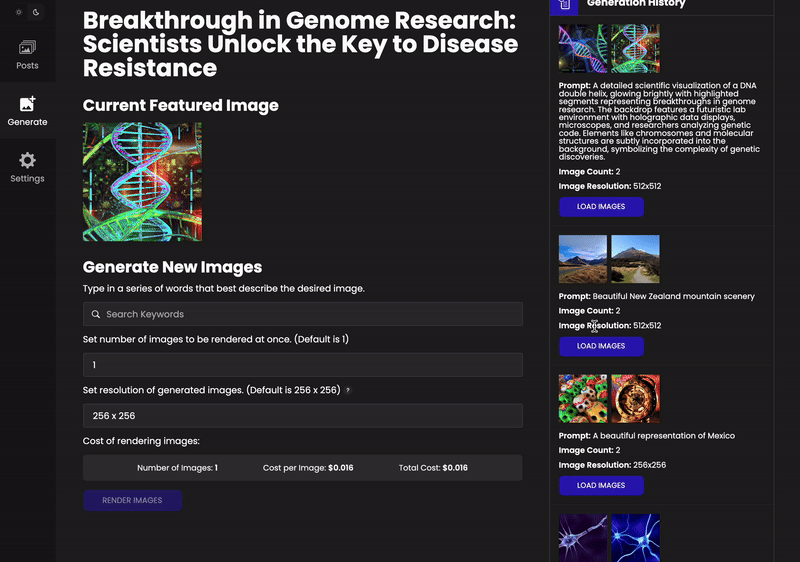Open the Generate sidebar section
Image resolution: width=800 pixels, height=562 pixels.
tap(28, 111)
